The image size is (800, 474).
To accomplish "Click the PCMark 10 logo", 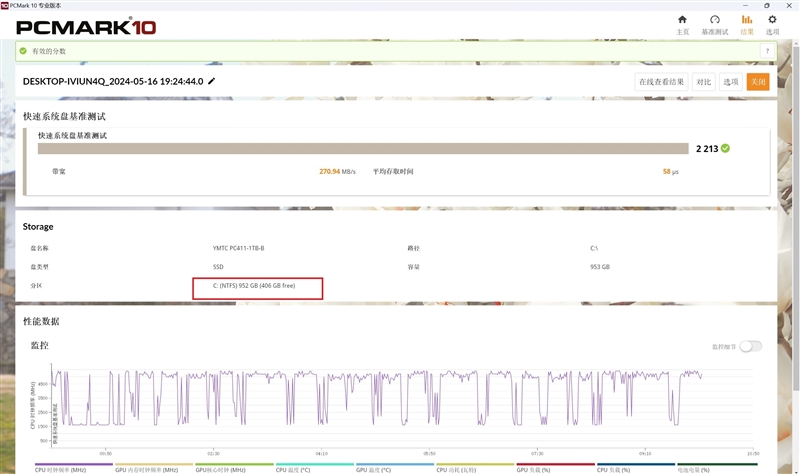I will [x=86, y=27].
